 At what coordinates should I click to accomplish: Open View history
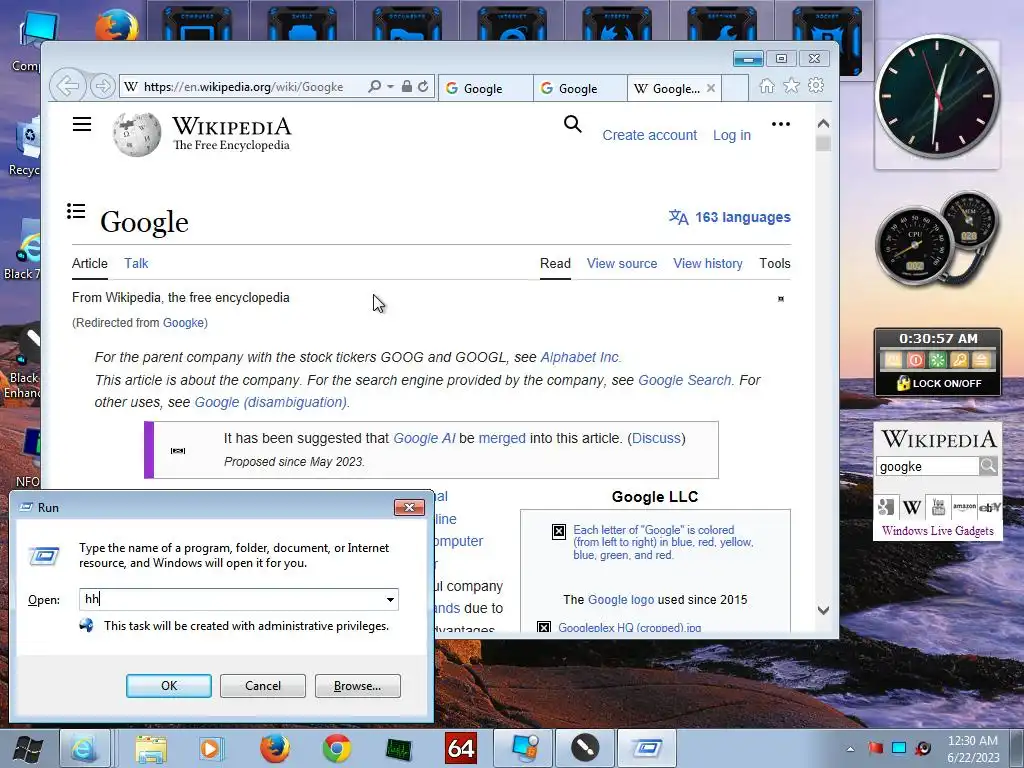pos(708,263)
